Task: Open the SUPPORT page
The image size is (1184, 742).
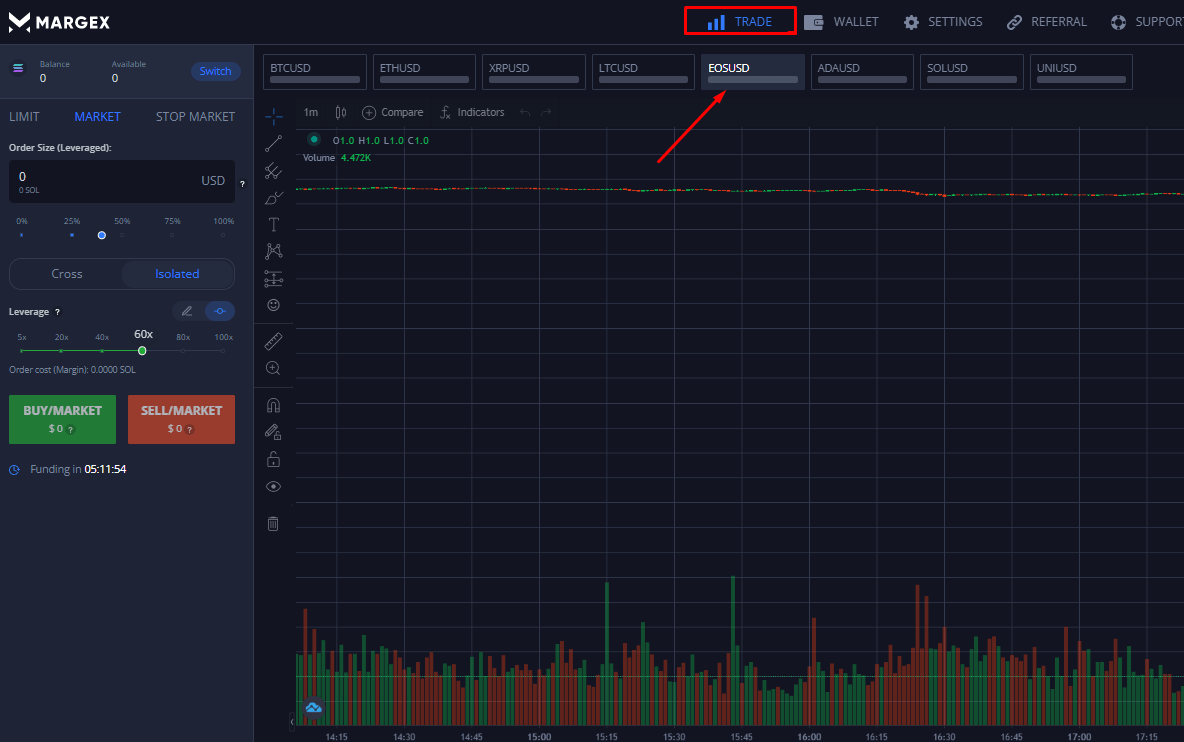Action: click(1147, 22)
